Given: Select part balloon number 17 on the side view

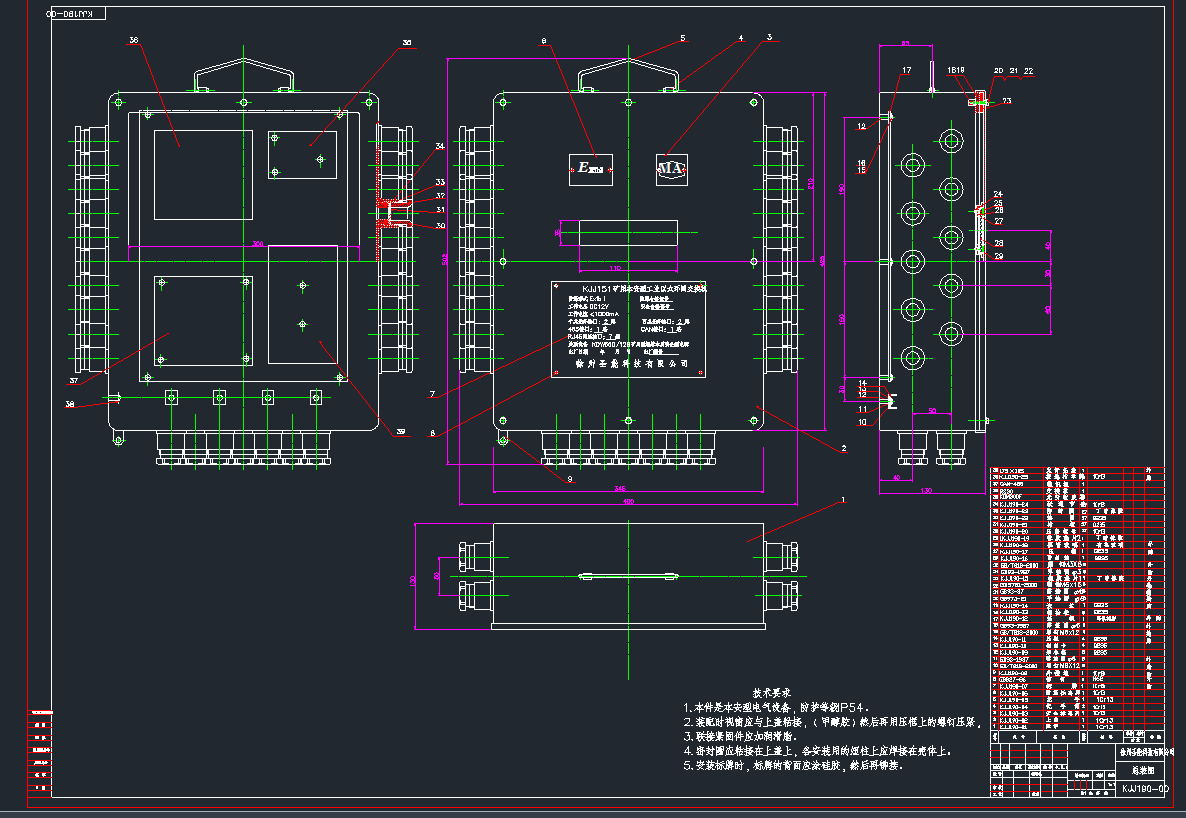Looking at the screenshot, I should click(x=907, y=70).
